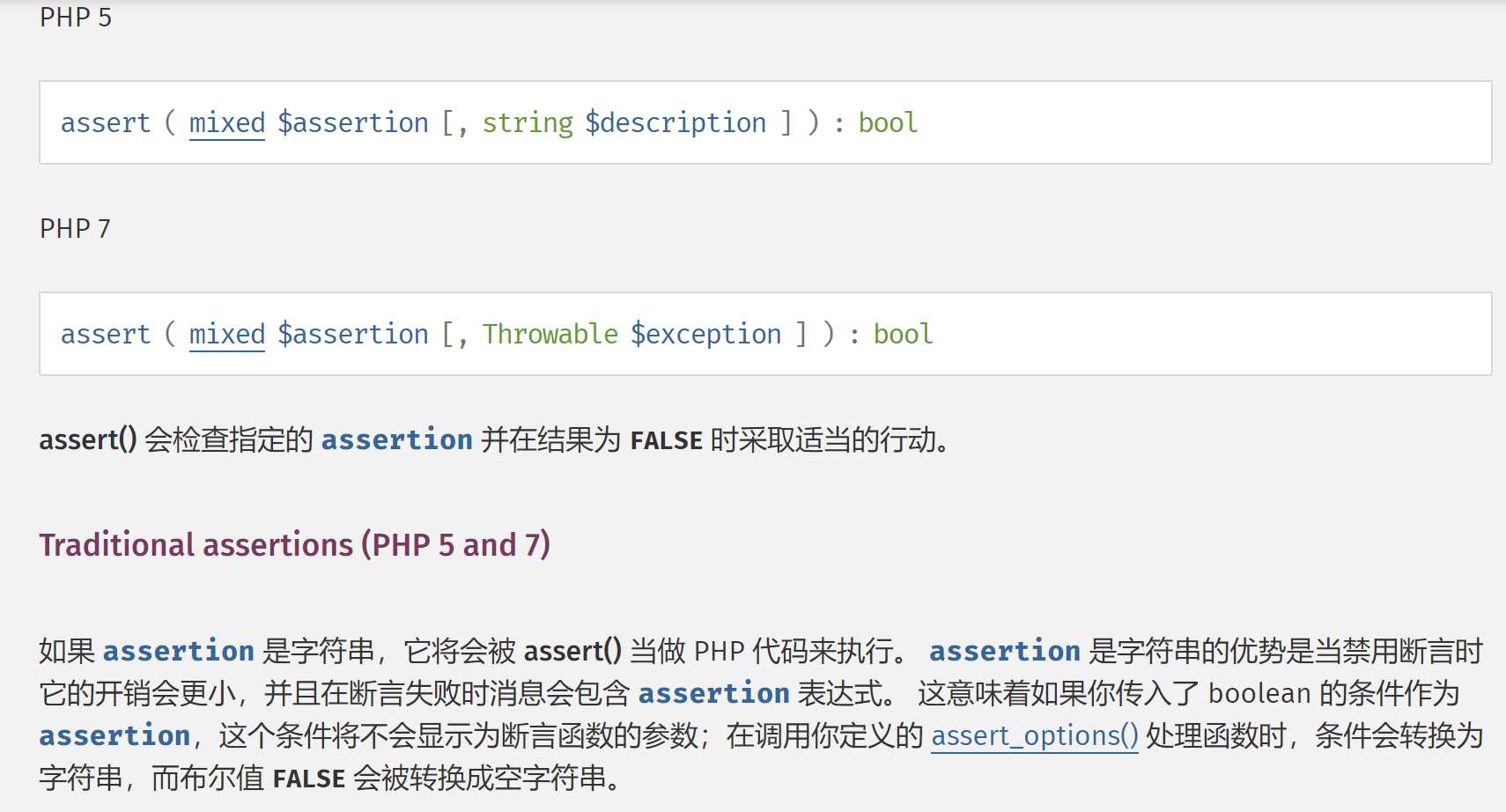This screenshot has height=812, width=1506.
Task: Click 'bool' return type in PHP 7 signature
Action: [903, 334]
